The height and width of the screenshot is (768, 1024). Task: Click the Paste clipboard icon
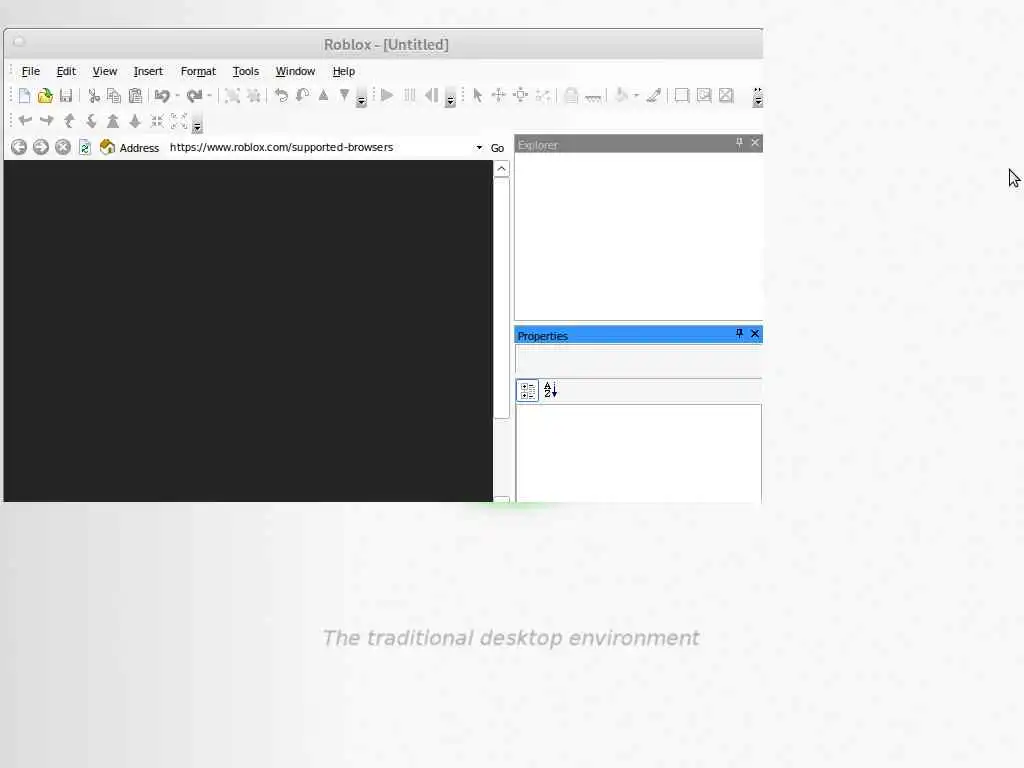[x=135, y=96]
